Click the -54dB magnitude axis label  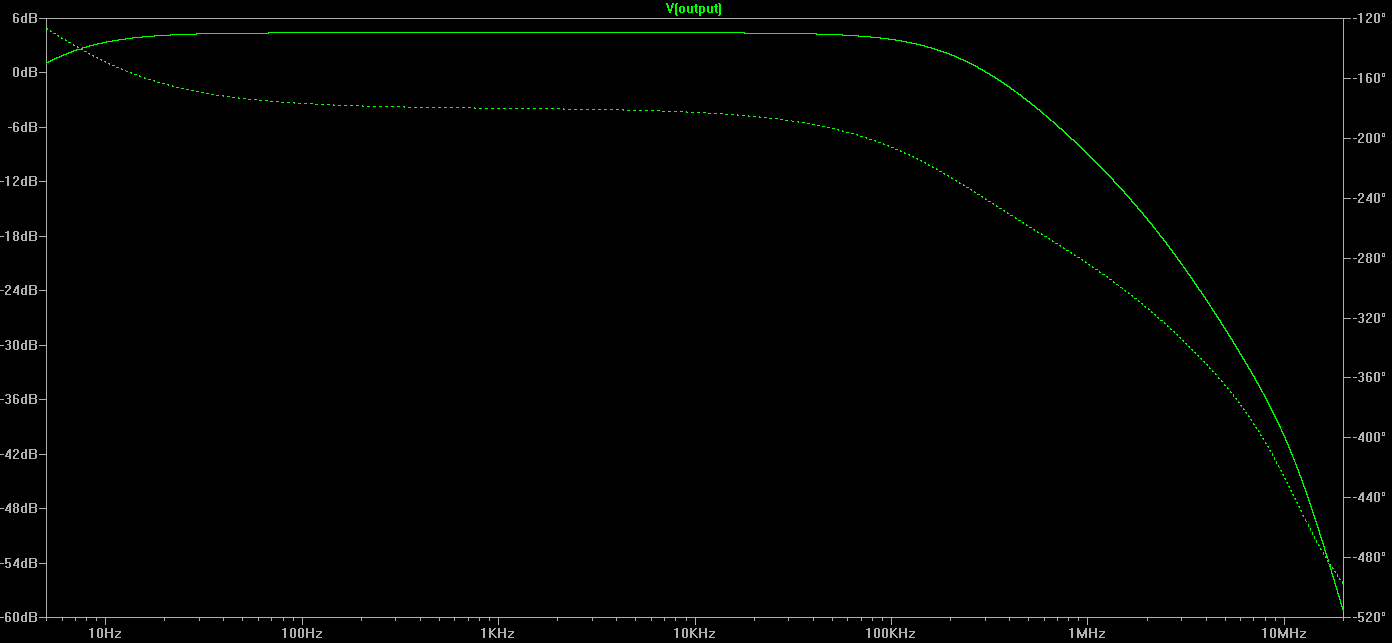click(x=21, y=563)
